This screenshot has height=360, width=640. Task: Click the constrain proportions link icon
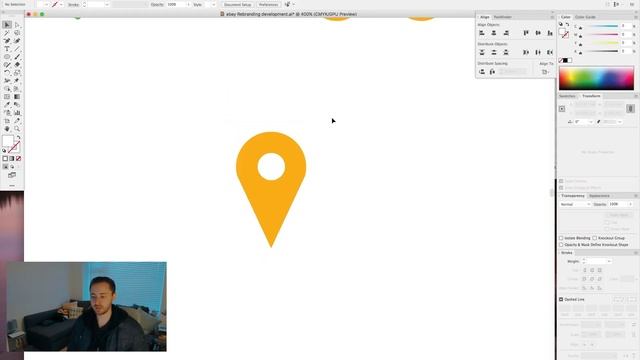[x=631, y=109]
